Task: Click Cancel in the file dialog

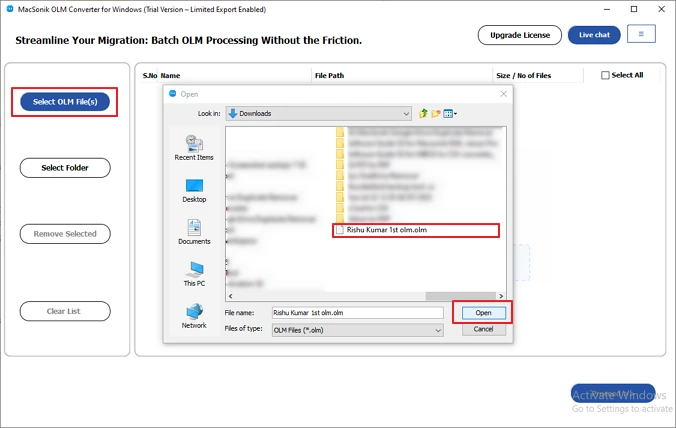Action: pos(483,329)
